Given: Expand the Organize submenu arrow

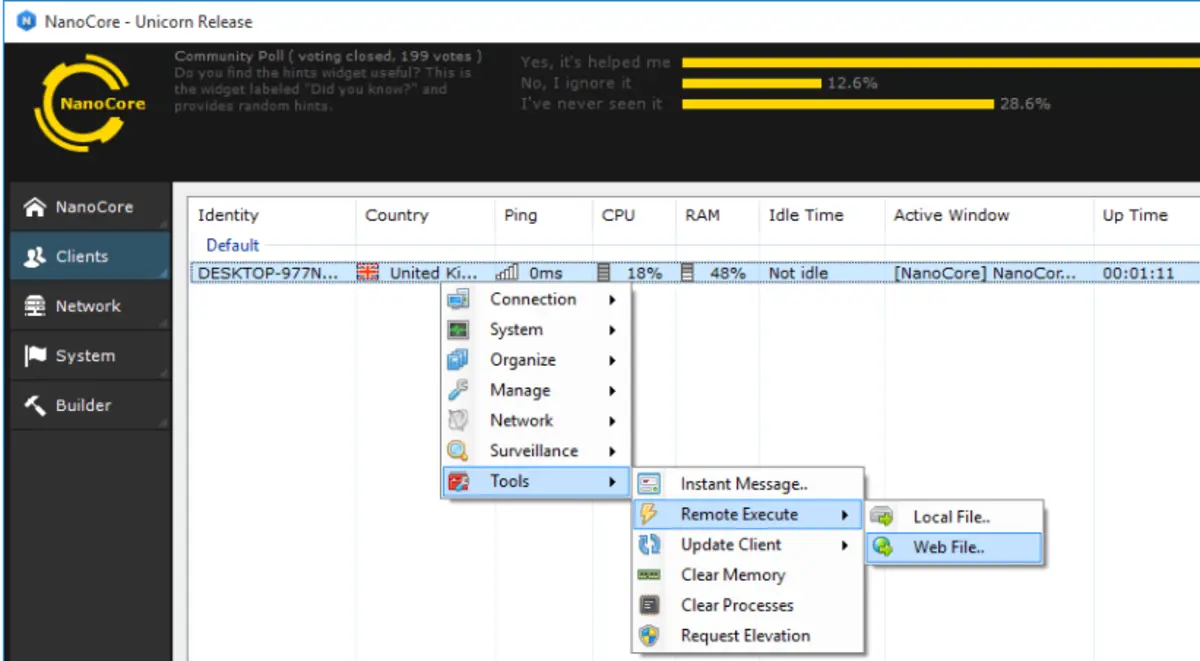Looking at the screenshot, I should (x=612, y=360).
